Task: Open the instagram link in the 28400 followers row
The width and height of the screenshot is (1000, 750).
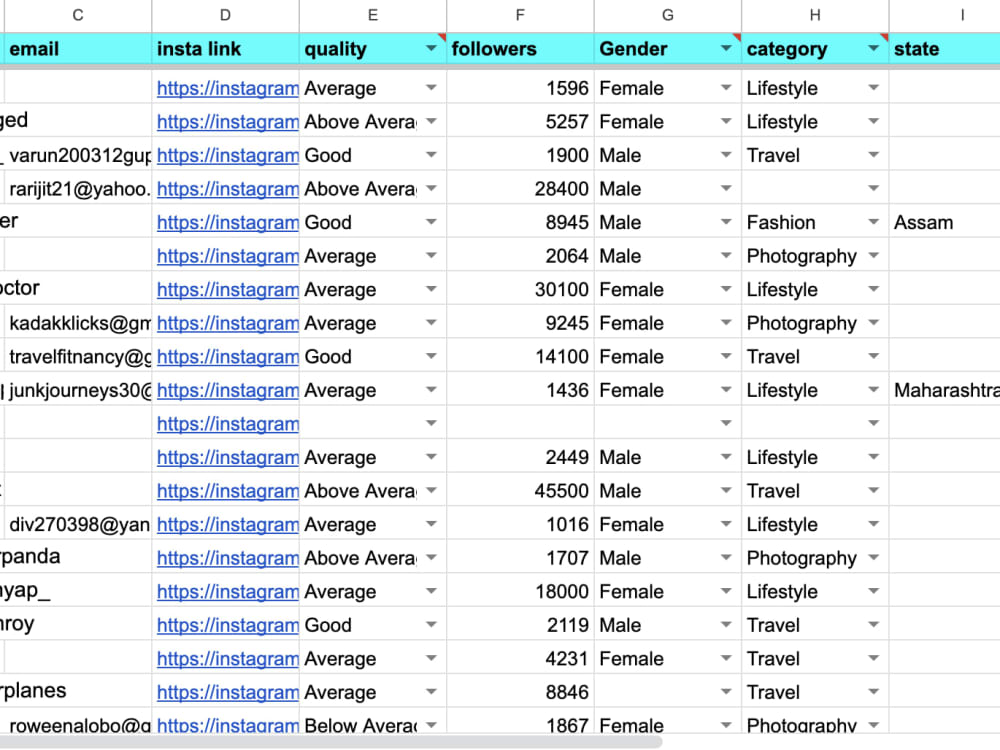Action: coord(228,189)
